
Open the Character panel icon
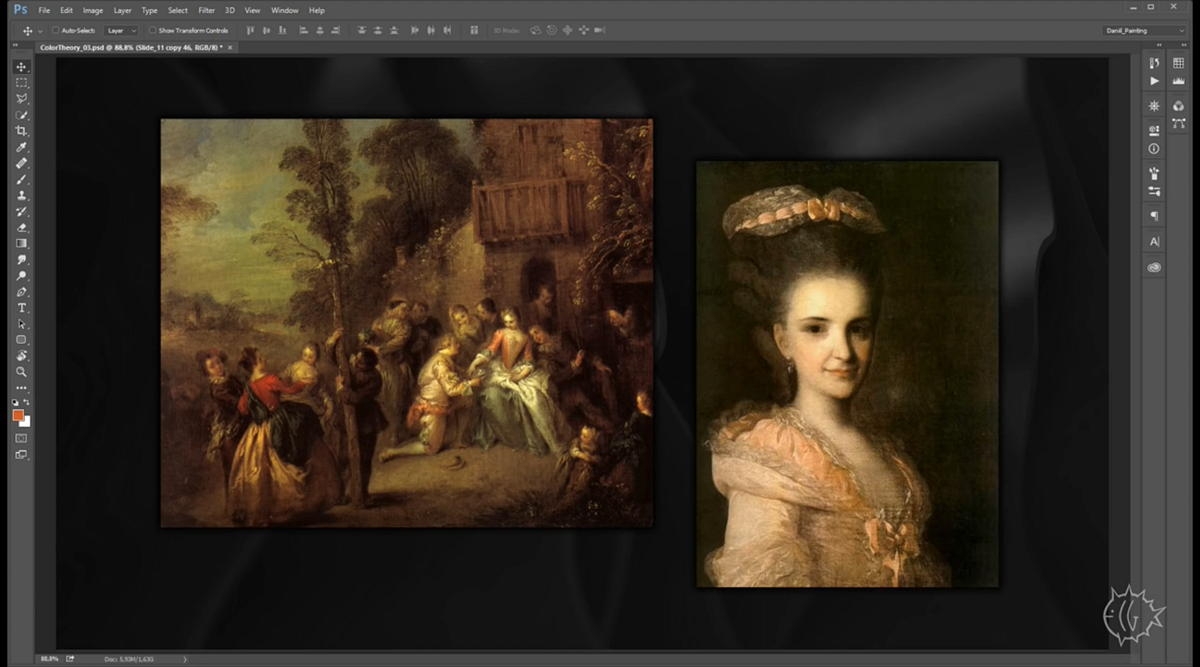(1154, 242)
